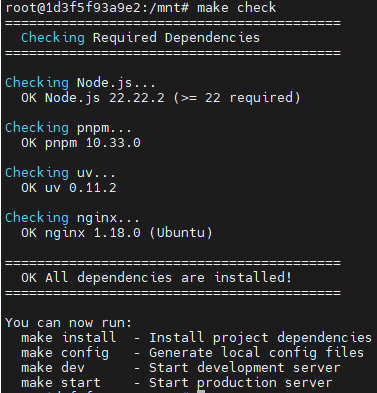
Task: Click the 'Checking nginx...' line
Action: (72, 218)
